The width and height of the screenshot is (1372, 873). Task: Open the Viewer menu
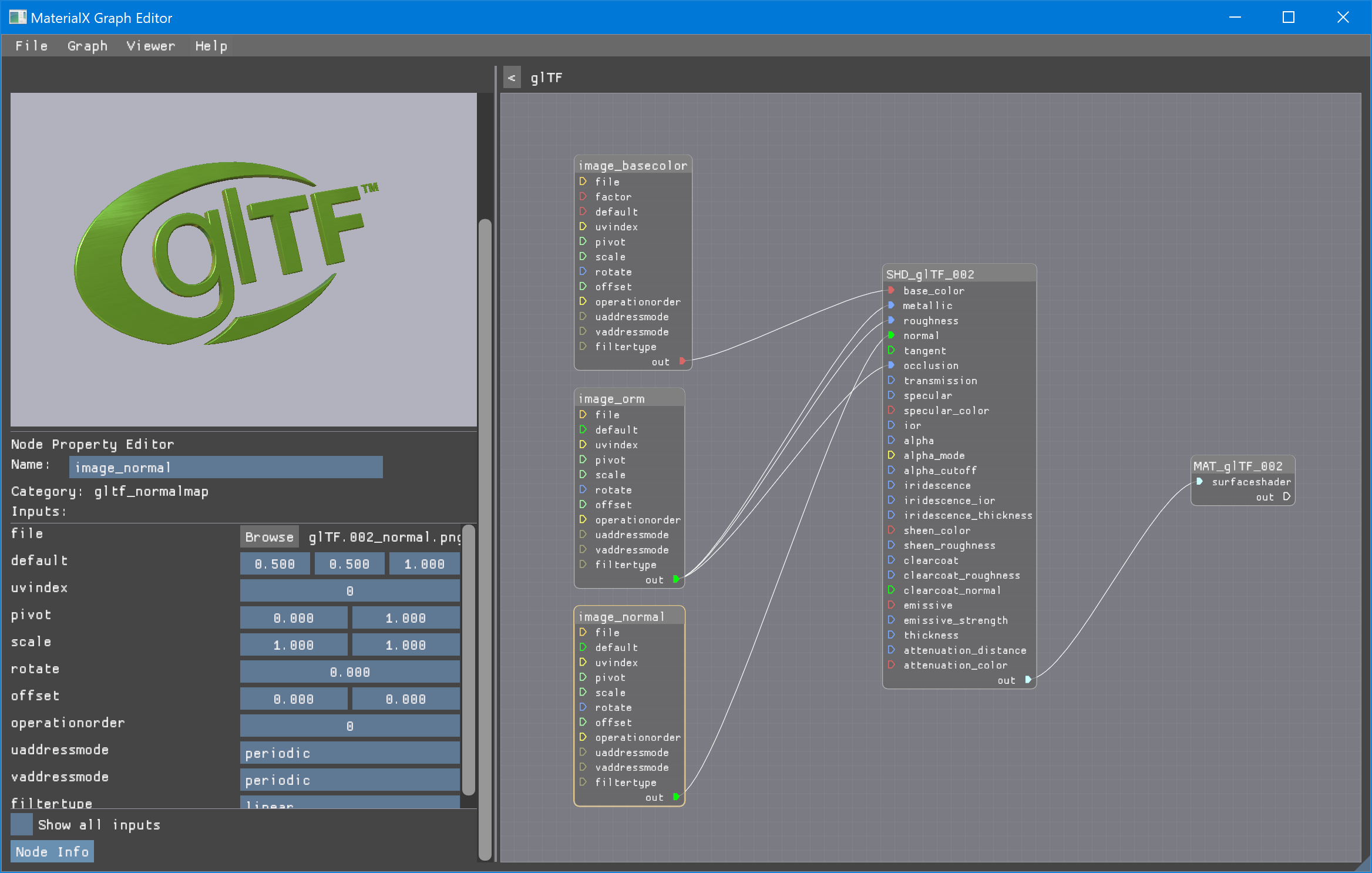point(150,46)
